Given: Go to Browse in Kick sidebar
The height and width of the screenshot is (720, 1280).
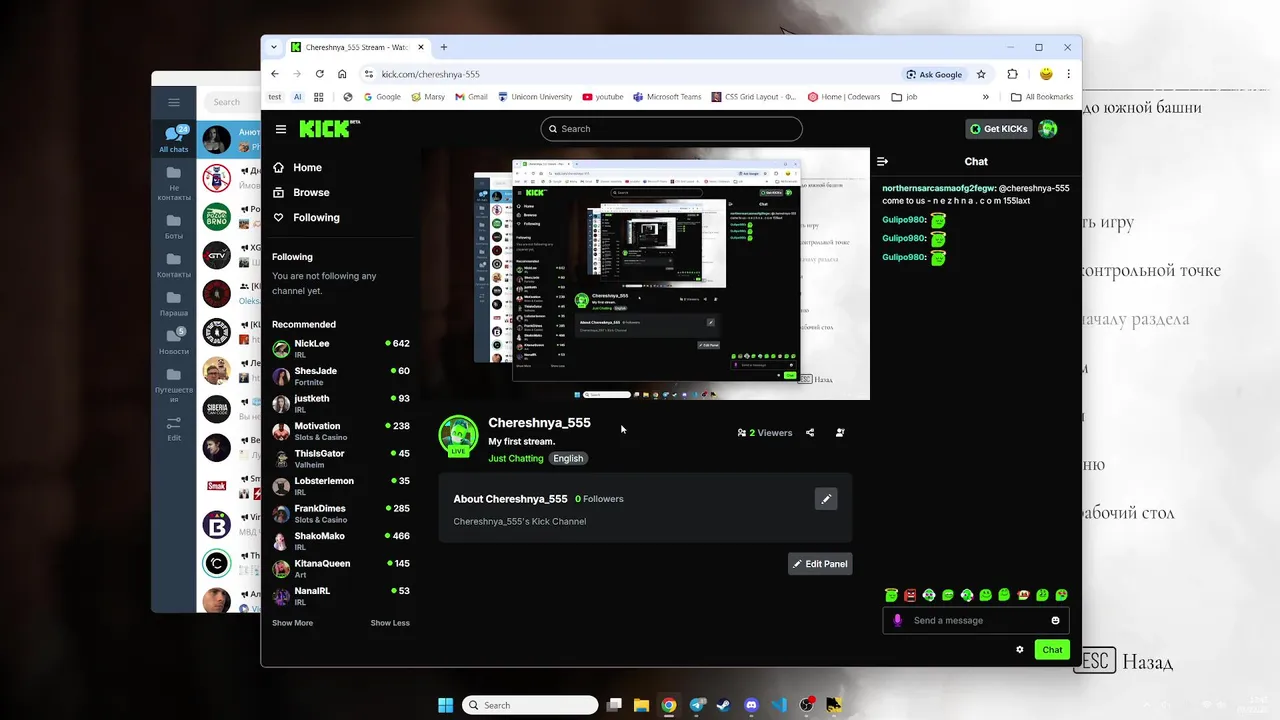Looking at the screenshot, I should click(x=301, y=192).
